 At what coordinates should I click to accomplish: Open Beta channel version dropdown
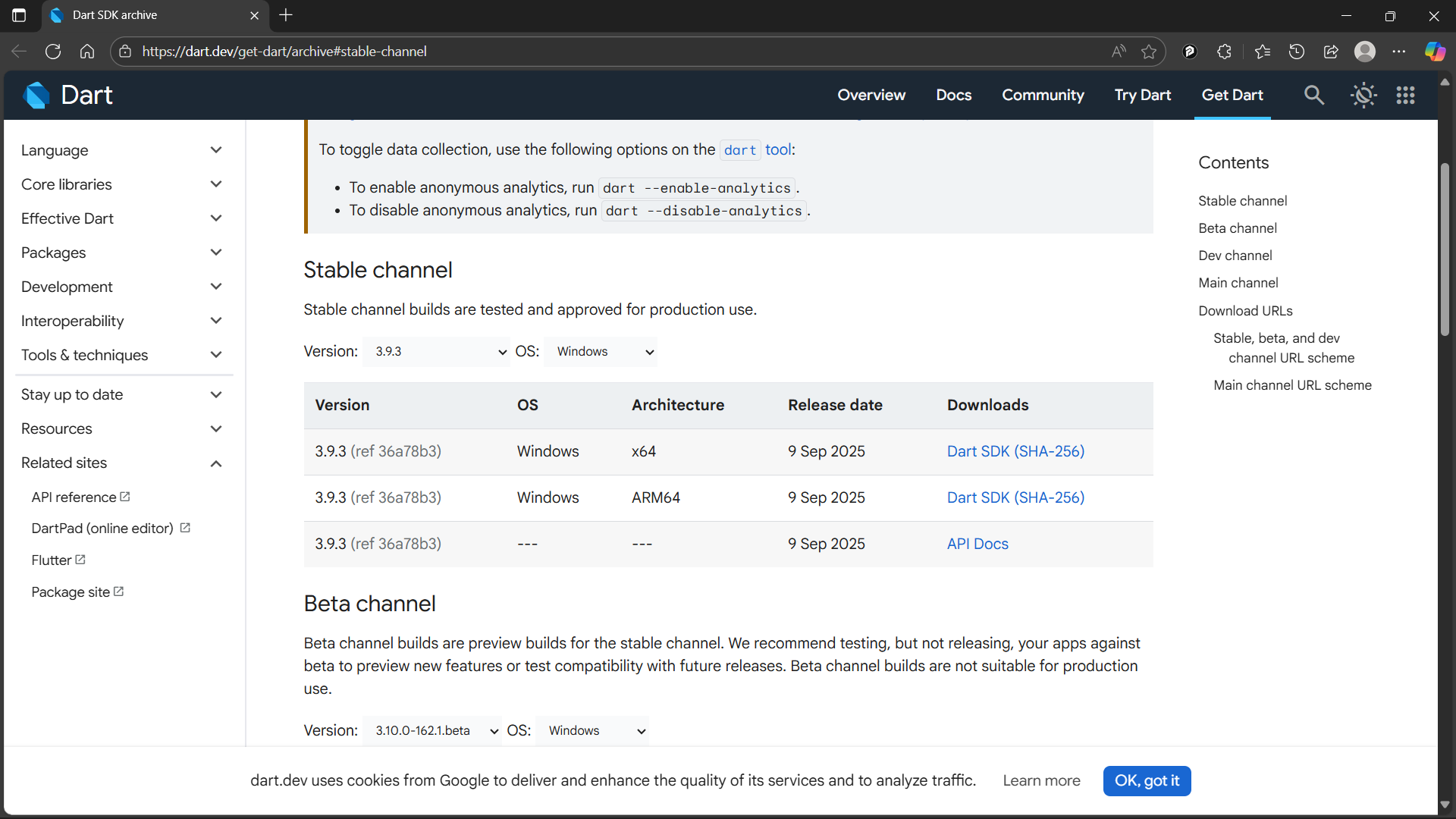tap(432, 731)
